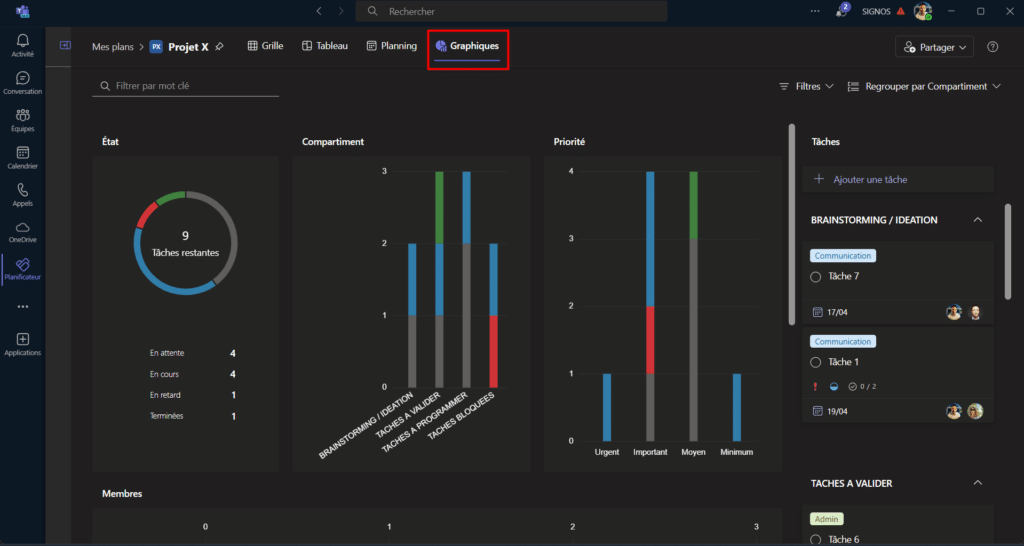Switch to the Planning tab
The image size is (1024, 546).
click(391, 46)
